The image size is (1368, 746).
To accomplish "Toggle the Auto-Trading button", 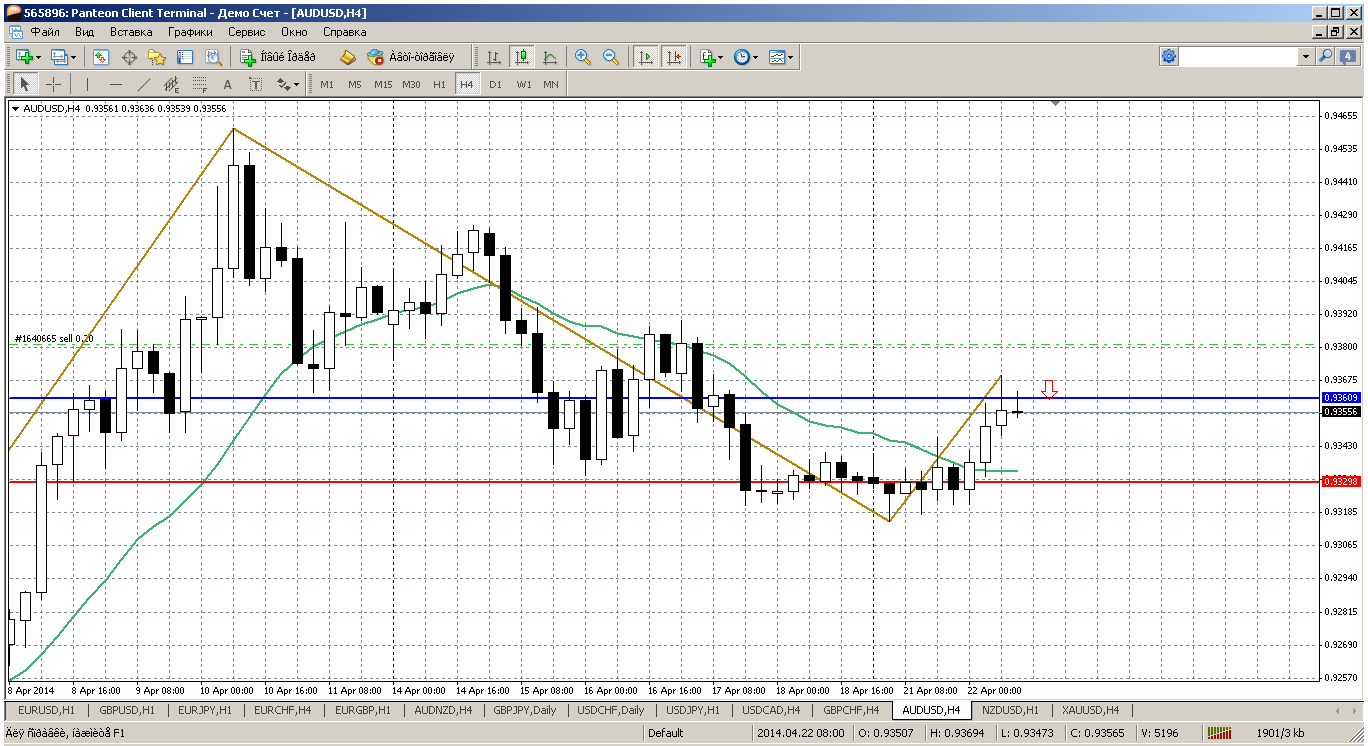I will [x=410, y=57].
